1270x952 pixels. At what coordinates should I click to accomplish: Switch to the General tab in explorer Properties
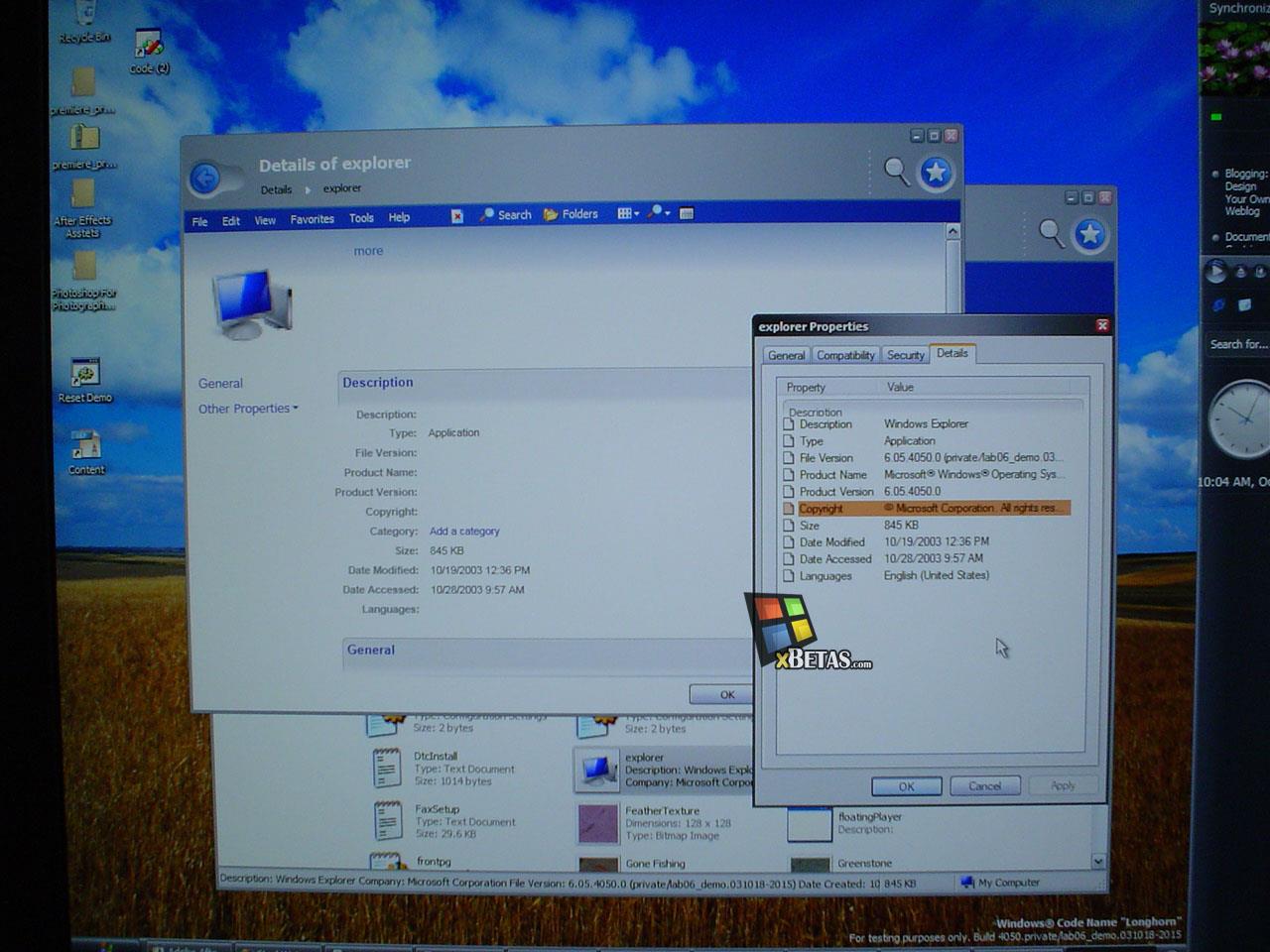786,355
